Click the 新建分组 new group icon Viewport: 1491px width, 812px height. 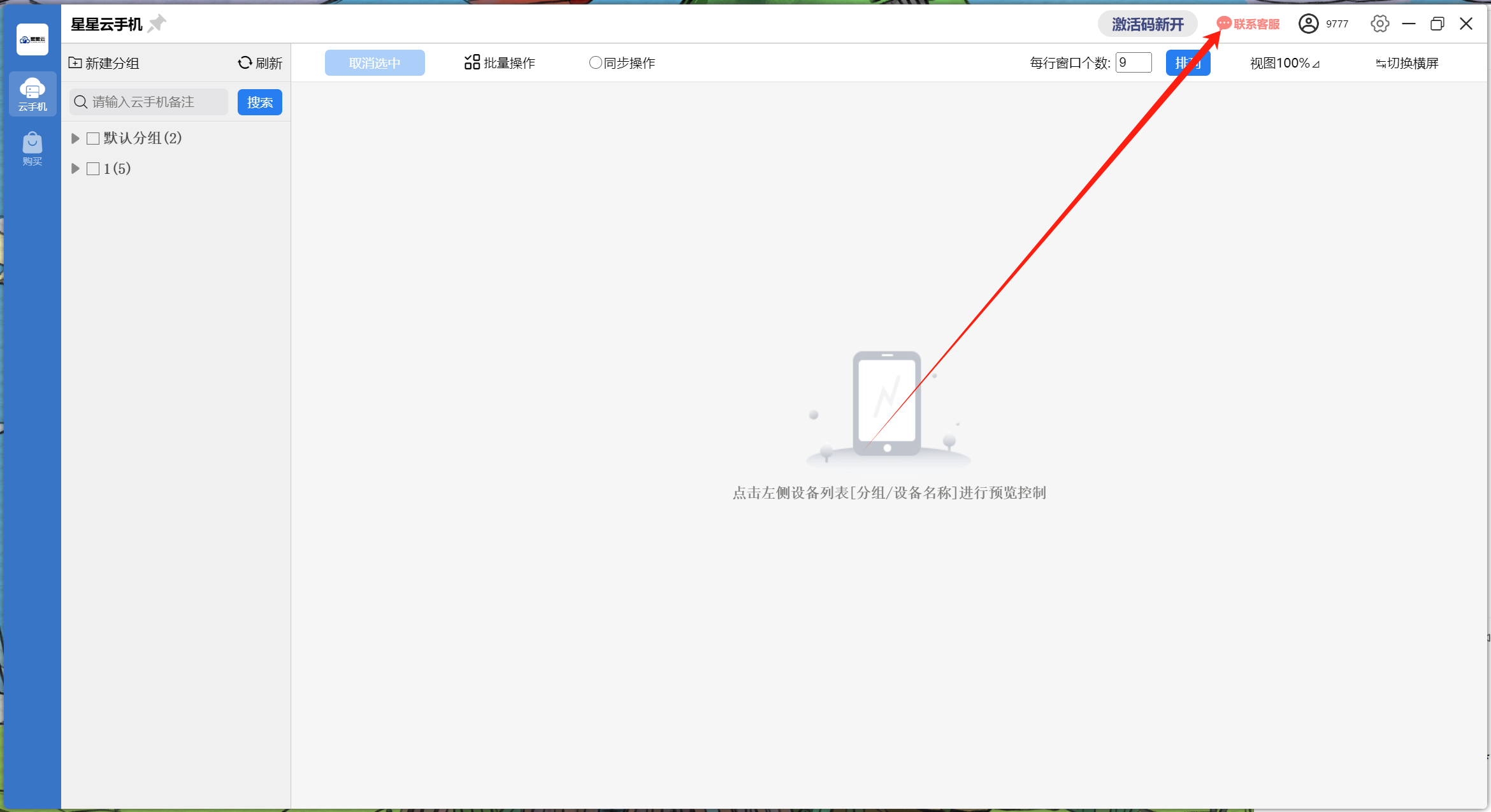pos(75,62)
